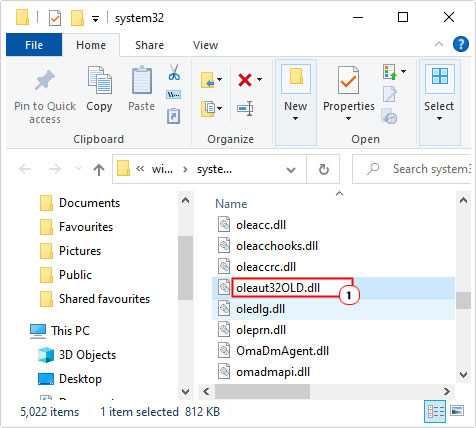Open Quick Access Toolbar customize dropdown
Screen dimensions: 476x428
96,19
